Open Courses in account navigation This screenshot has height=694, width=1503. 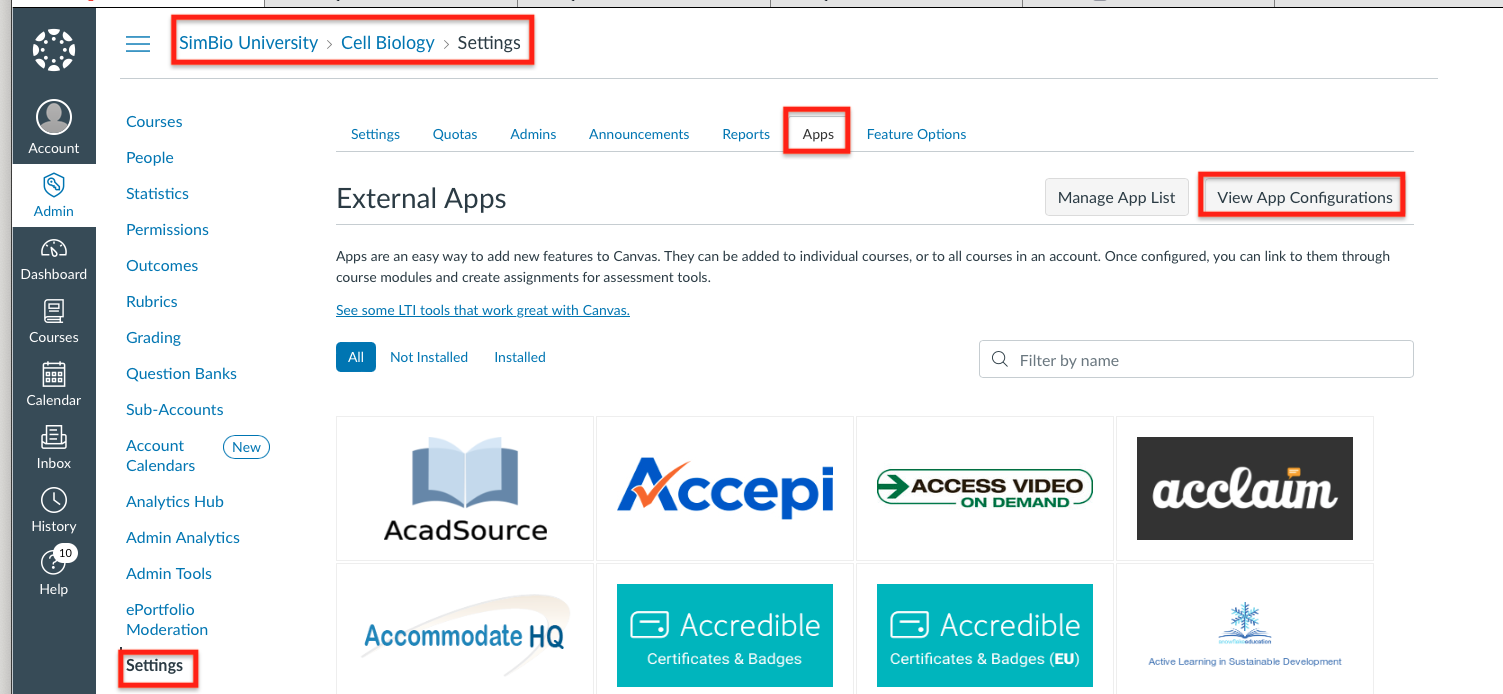(154, 122)
